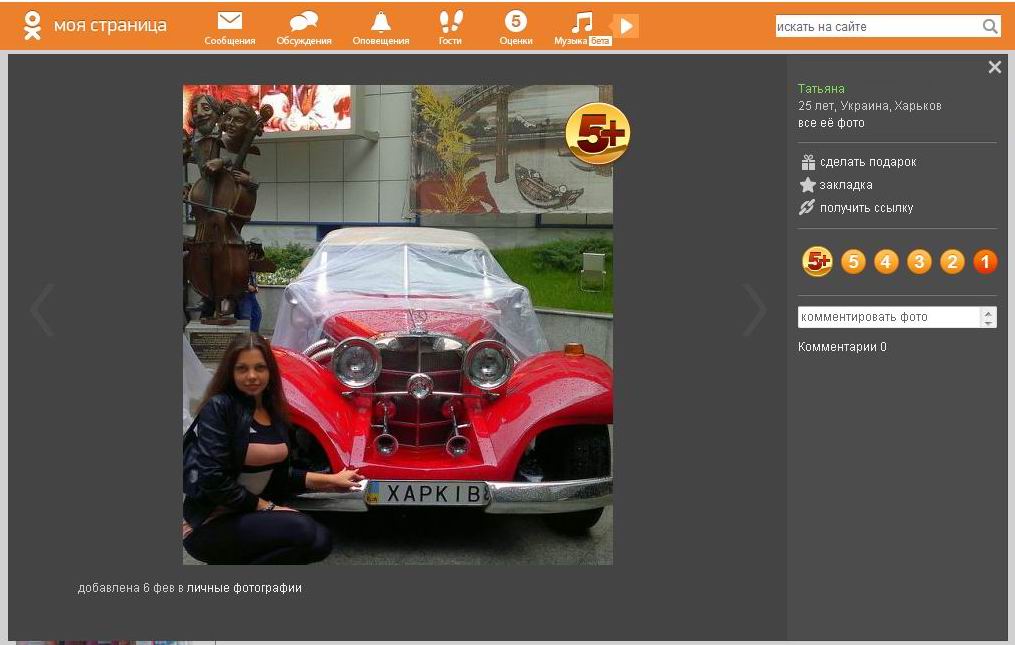Viewport: 1015px width, 645px height.
Task: Open Татьяна's profile link
Action: point(821,89)
